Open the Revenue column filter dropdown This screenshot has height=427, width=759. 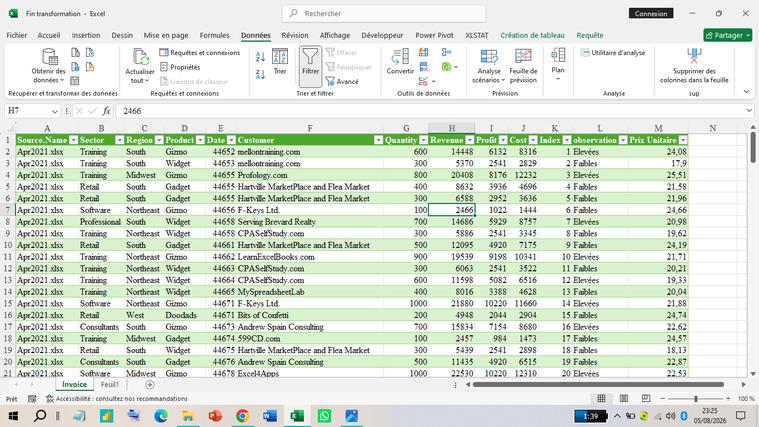click(x=470, y=140)
